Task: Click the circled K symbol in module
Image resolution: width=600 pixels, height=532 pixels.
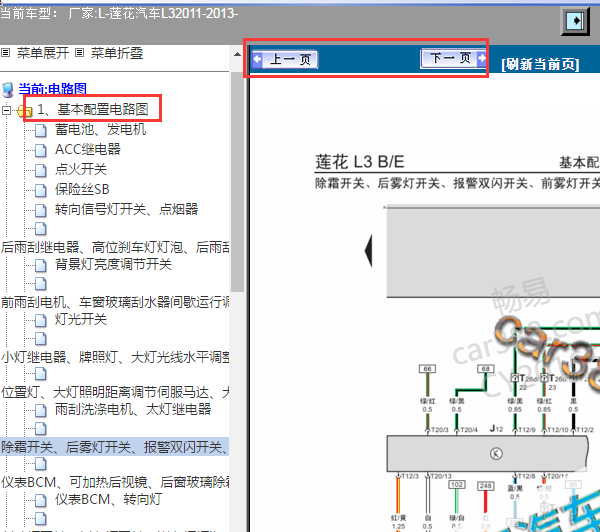Action: pyautogui.click(x=496, y=454)
